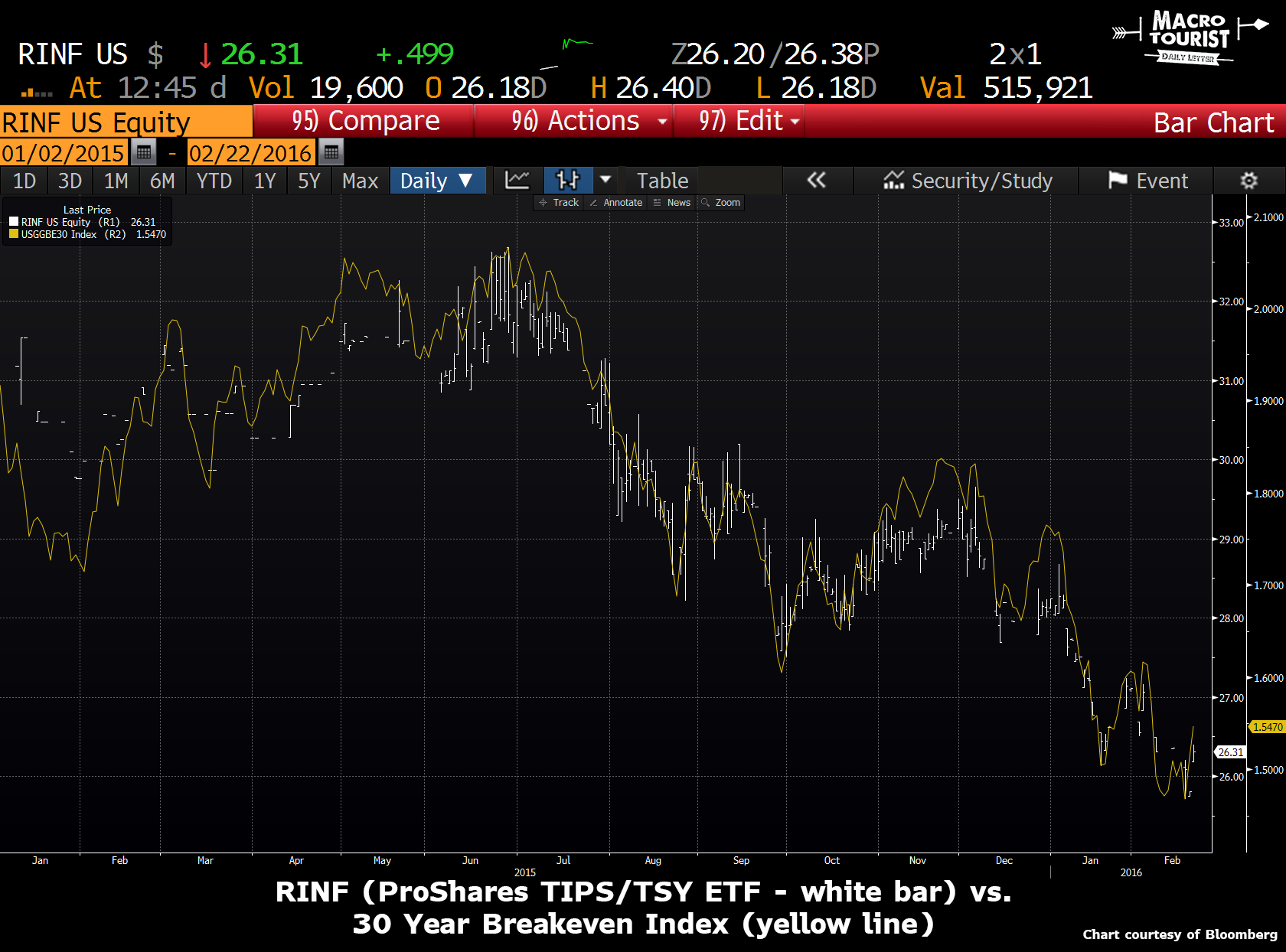
Task: Select the 5Y range tab
Action: [x=309, y=181]
